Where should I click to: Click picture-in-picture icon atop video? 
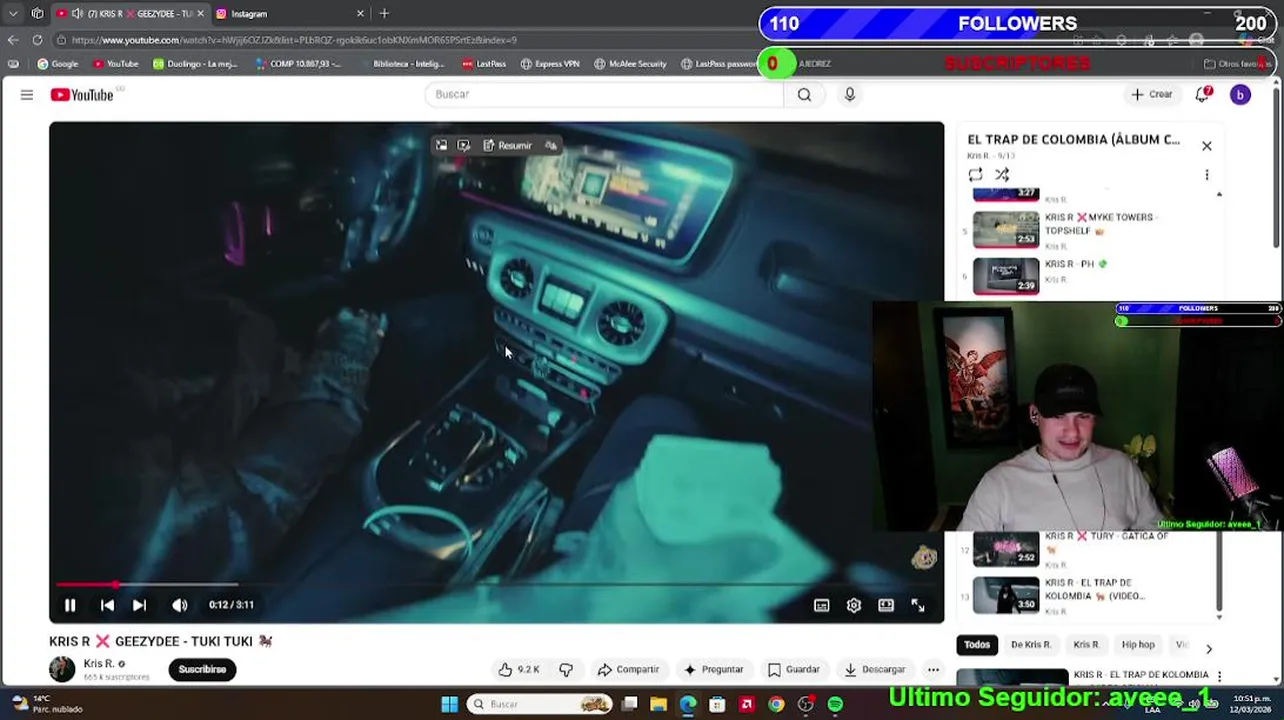(x=441, y=146)
